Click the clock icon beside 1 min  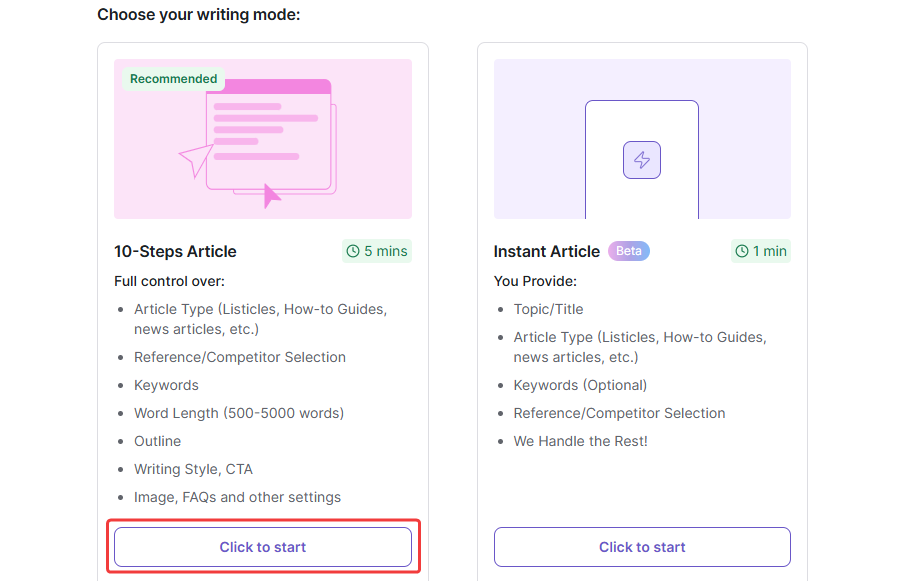click(742, 252)
